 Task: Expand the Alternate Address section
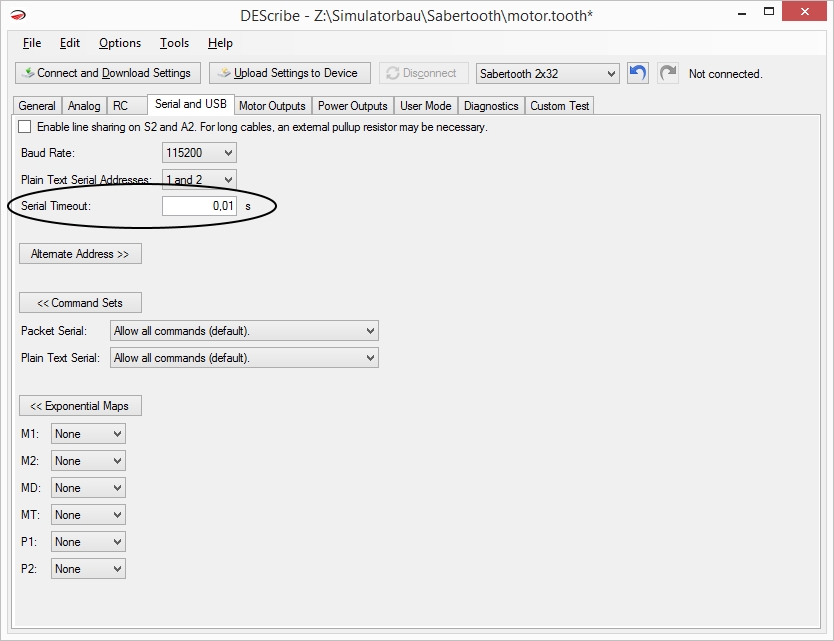coord(80,254)
